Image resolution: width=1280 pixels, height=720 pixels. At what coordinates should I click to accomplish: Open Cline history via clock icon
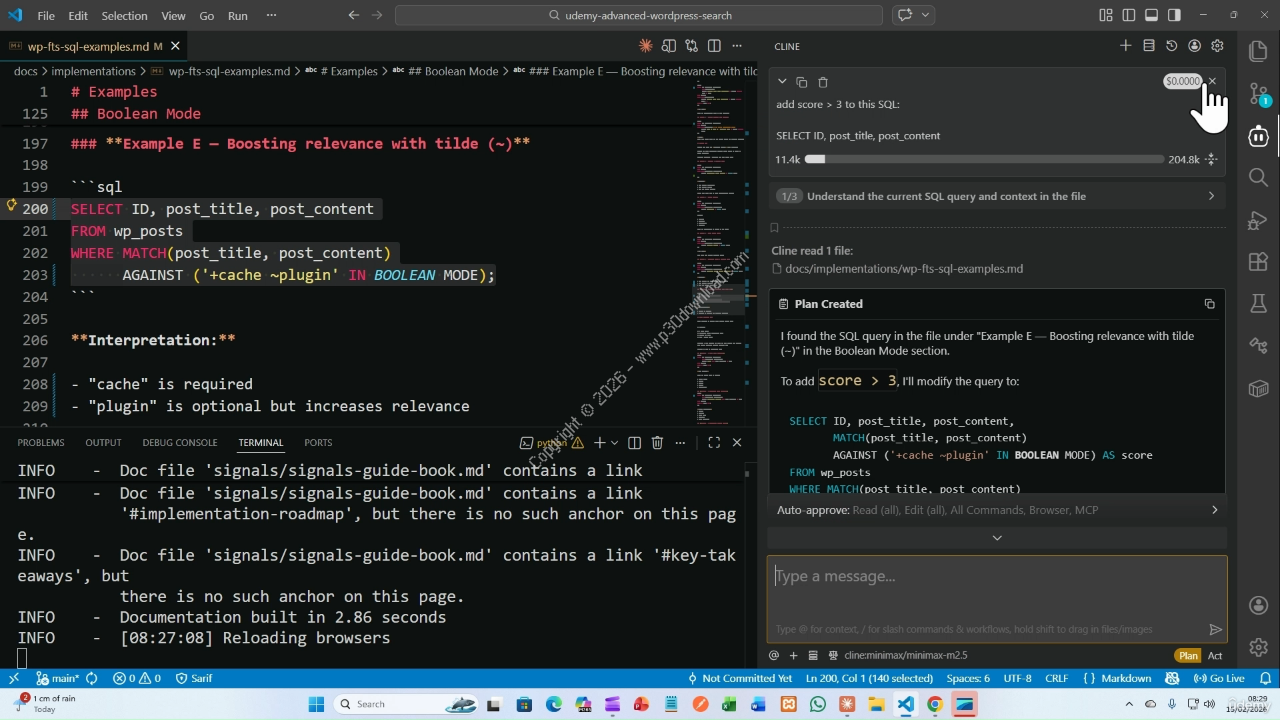pyautogui.click(x=1171, y=46)
